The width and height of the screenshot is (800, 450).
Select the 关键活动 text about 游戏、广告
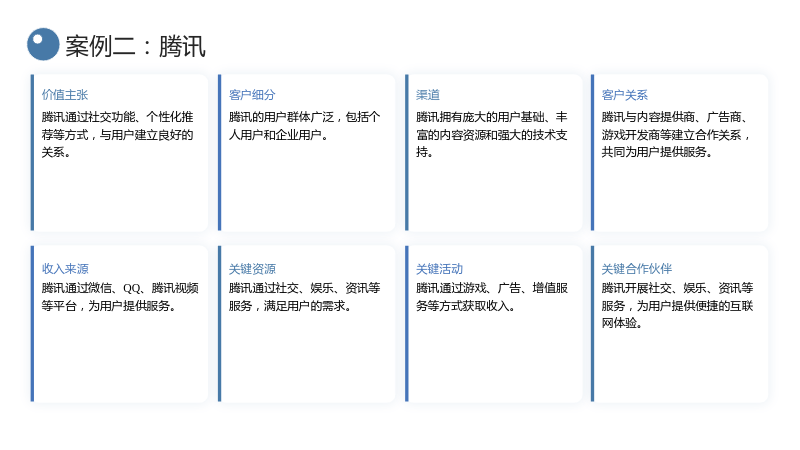coord(492,297)
